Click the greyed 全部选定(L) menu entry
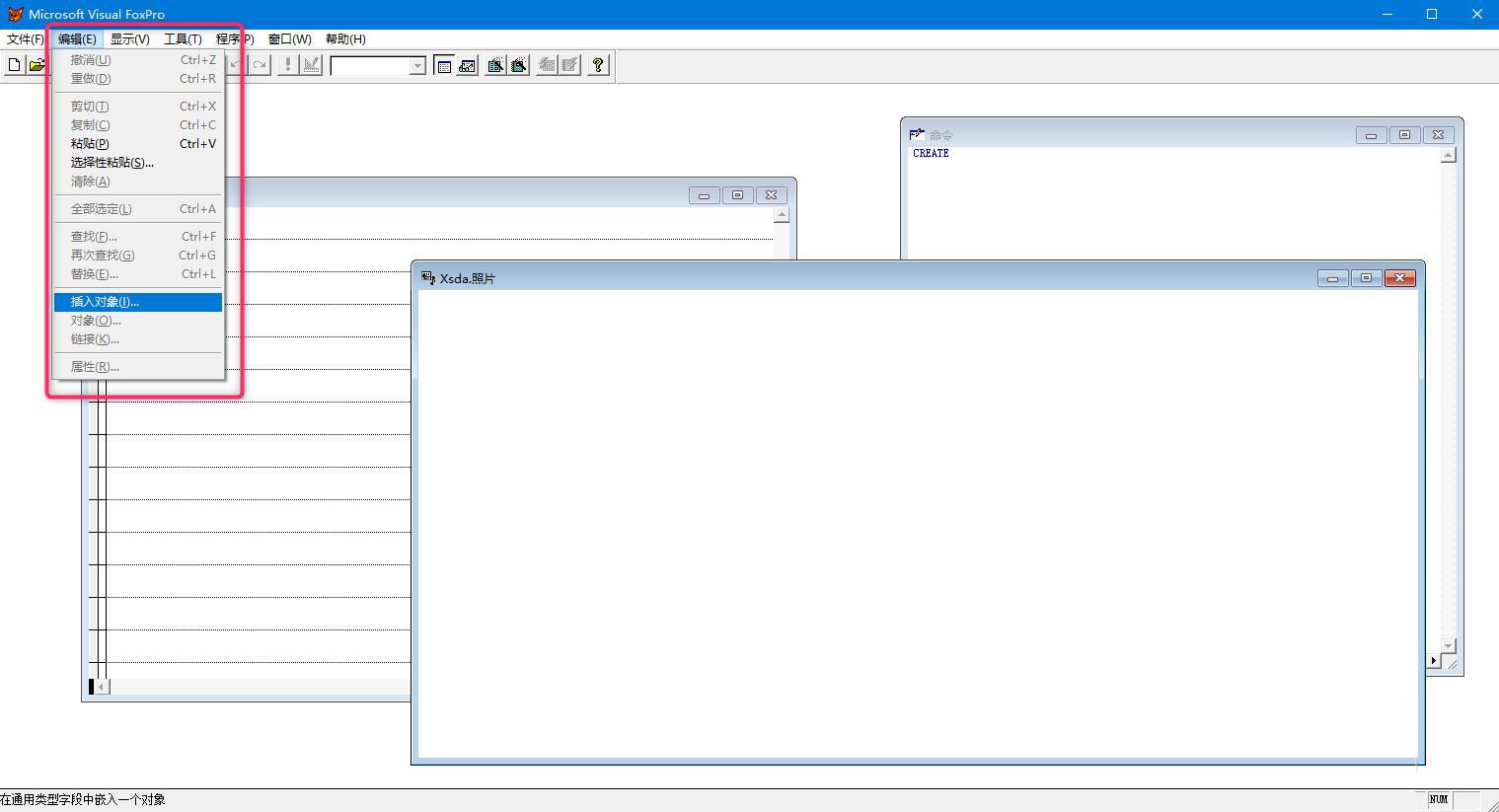Viewport: 1499px width, 812px height. (138, 209)
